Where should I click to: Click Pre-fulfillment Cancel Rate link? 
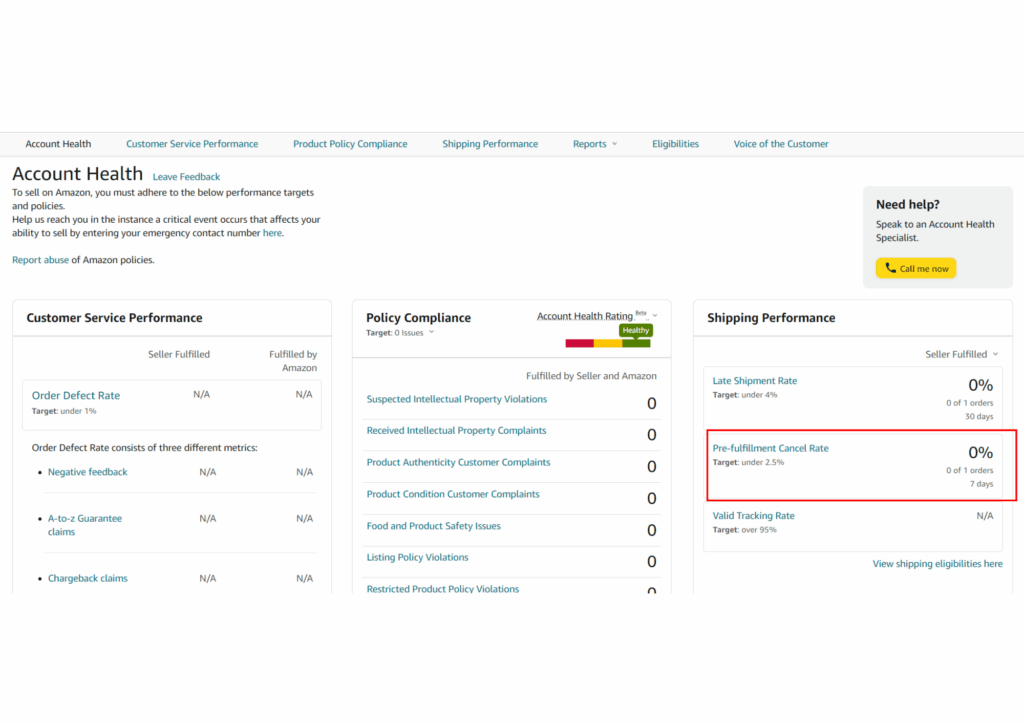[x=770, y=448]
